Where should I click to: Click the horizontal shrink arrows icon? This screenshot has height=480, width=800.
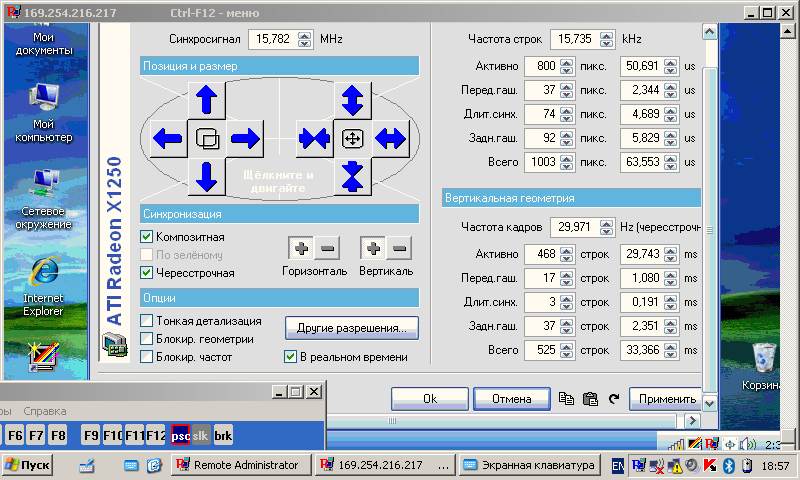click(314, 137)
